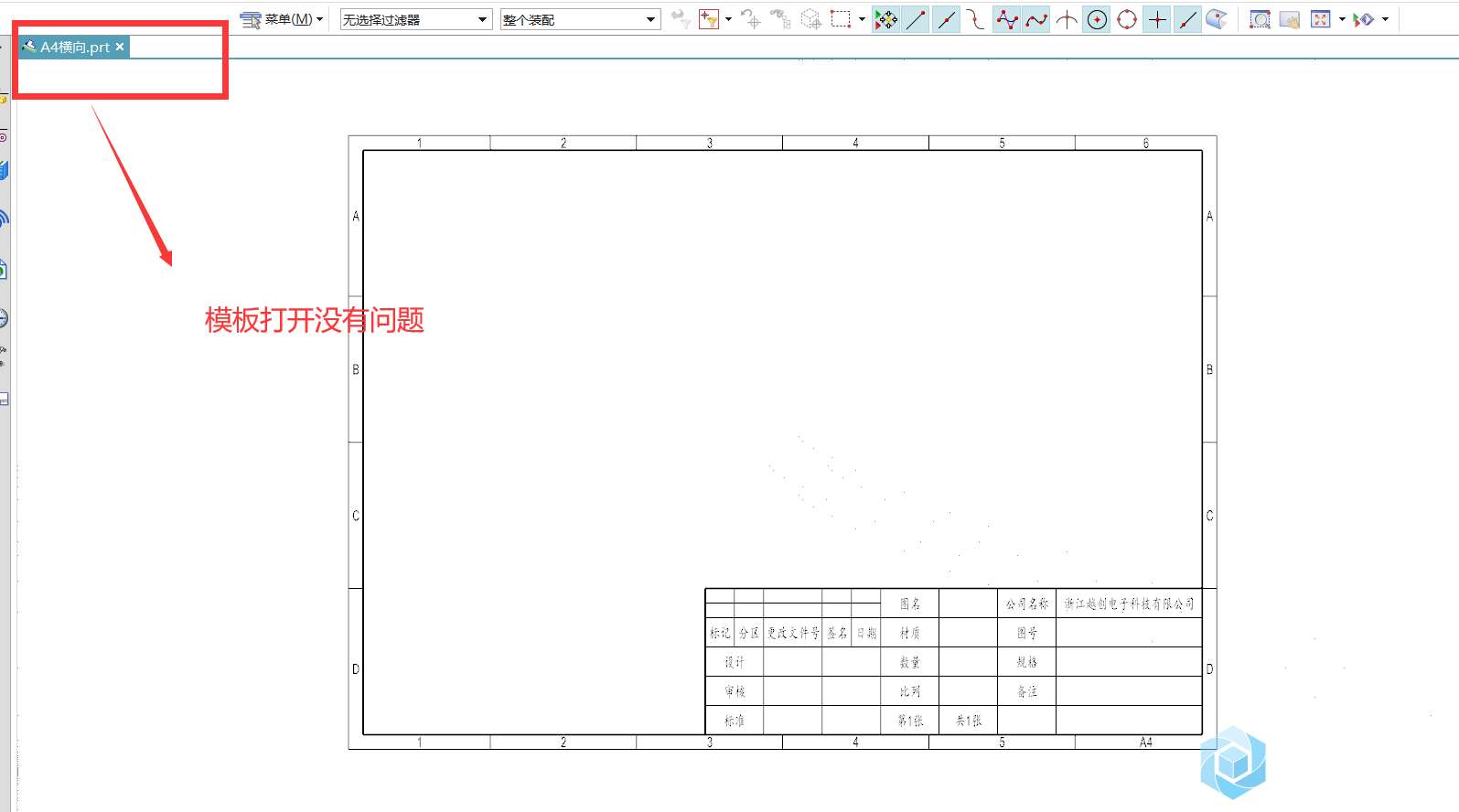
Task: Expand the last toolbar icon's dropdown arrow
Action: coord(1385,19)
